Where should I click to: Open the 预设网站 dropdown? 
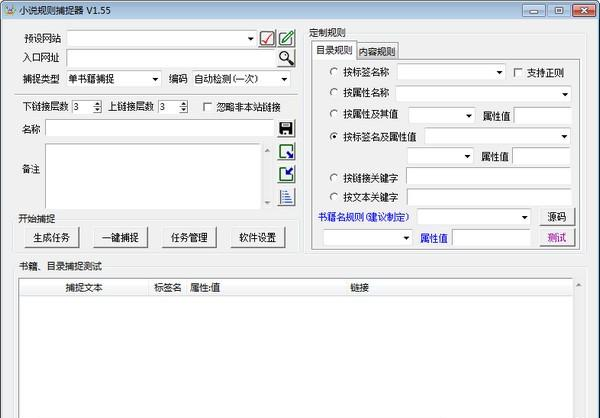coord(251,38)
